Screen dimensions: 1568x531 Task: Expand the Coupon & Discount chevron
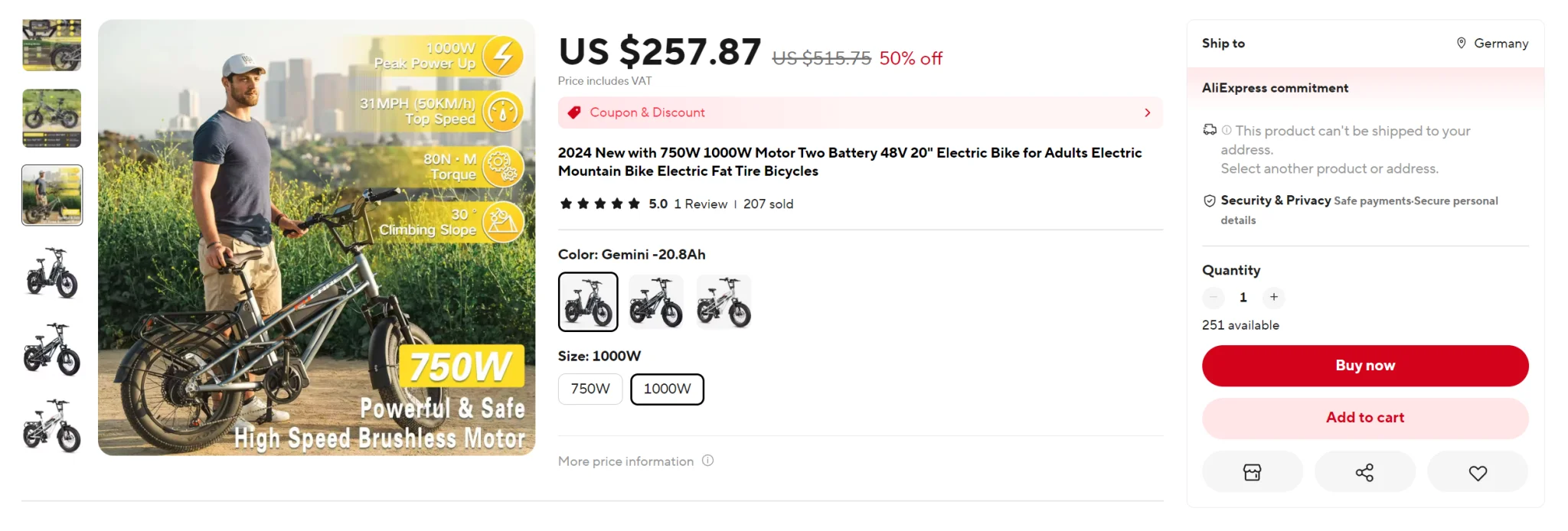coord(1147,112)
